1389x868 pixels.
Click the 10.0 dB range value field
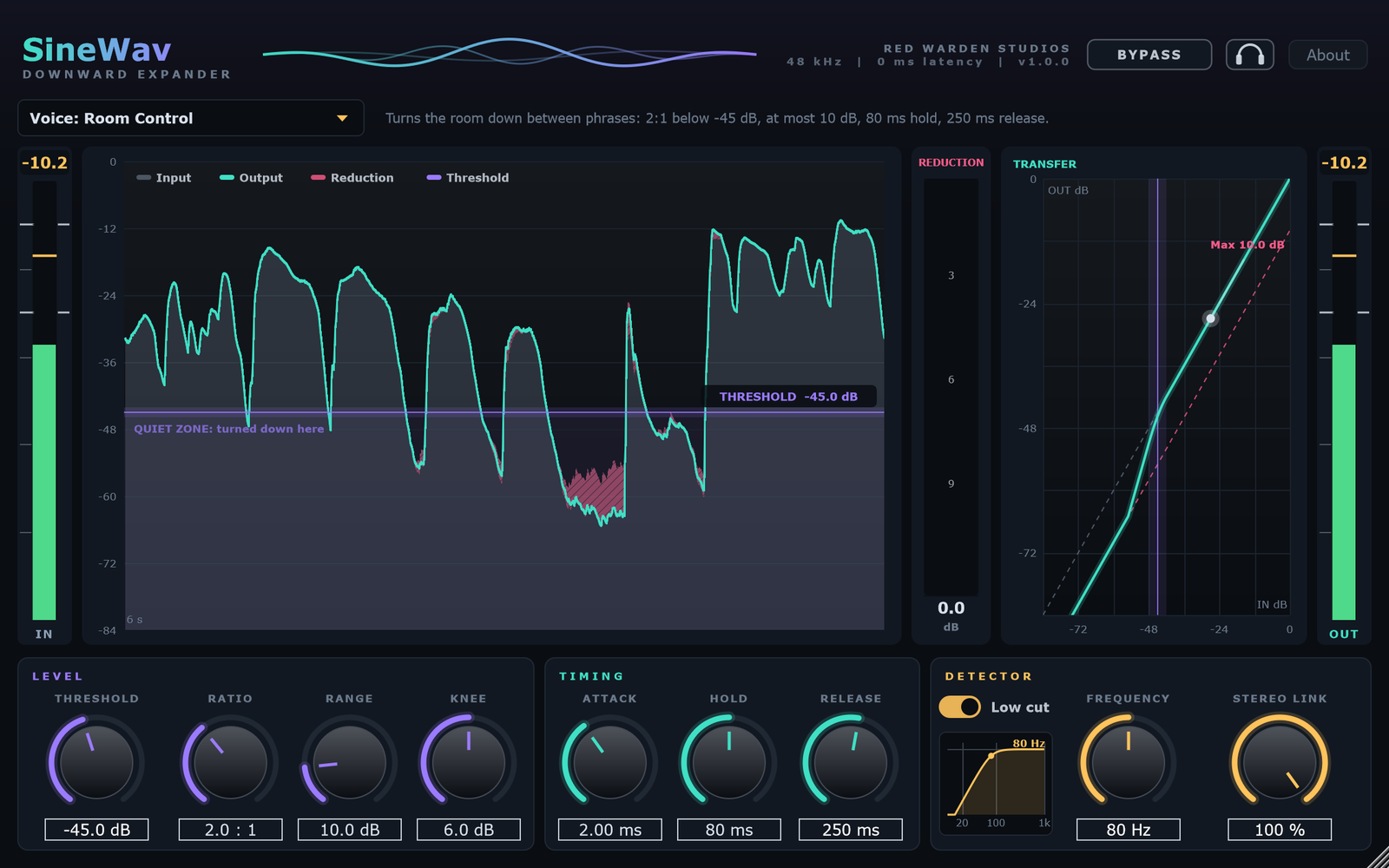click(349, 830)
